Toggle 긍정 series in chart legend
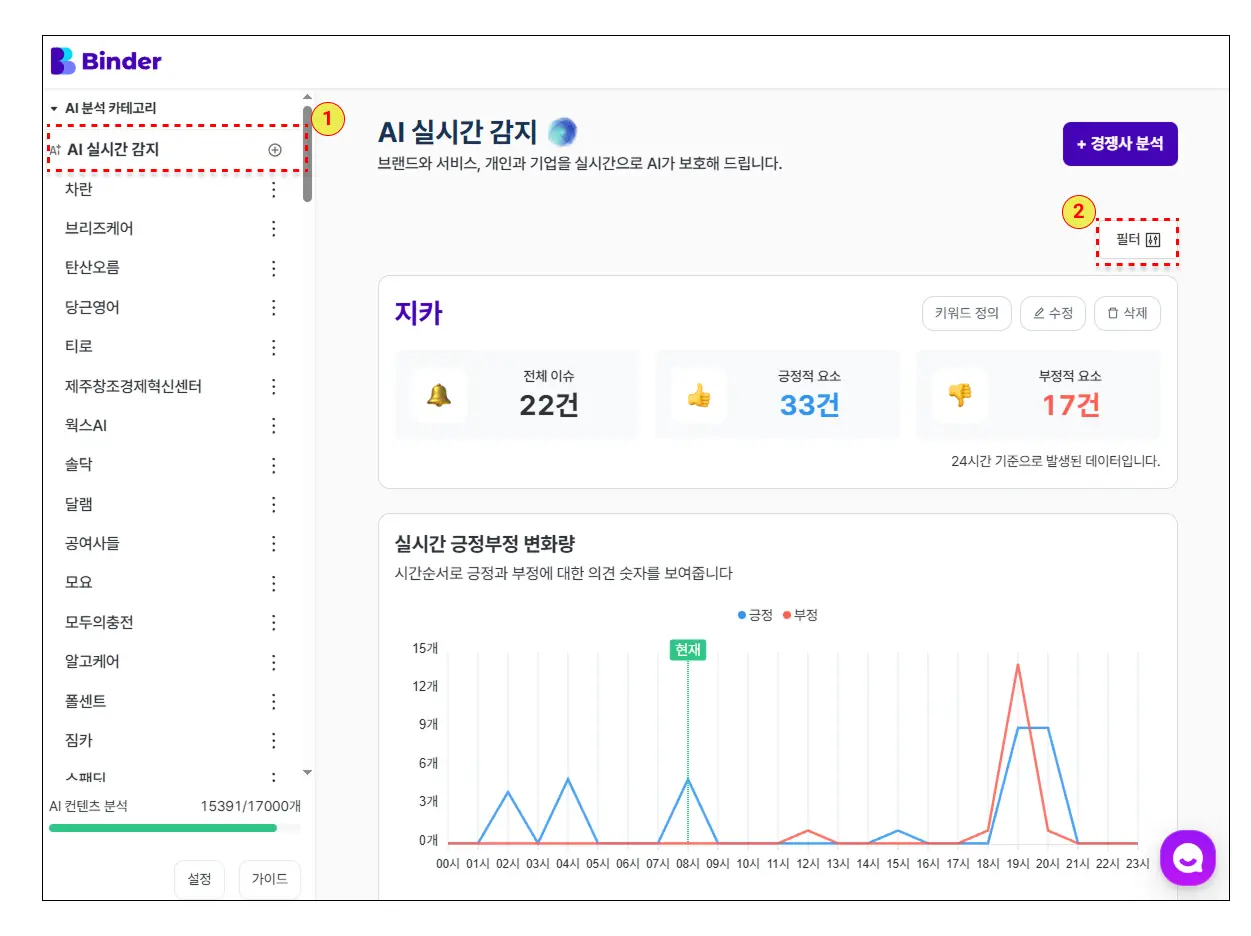The image size is (1251, 936). (x=755, y=615)
